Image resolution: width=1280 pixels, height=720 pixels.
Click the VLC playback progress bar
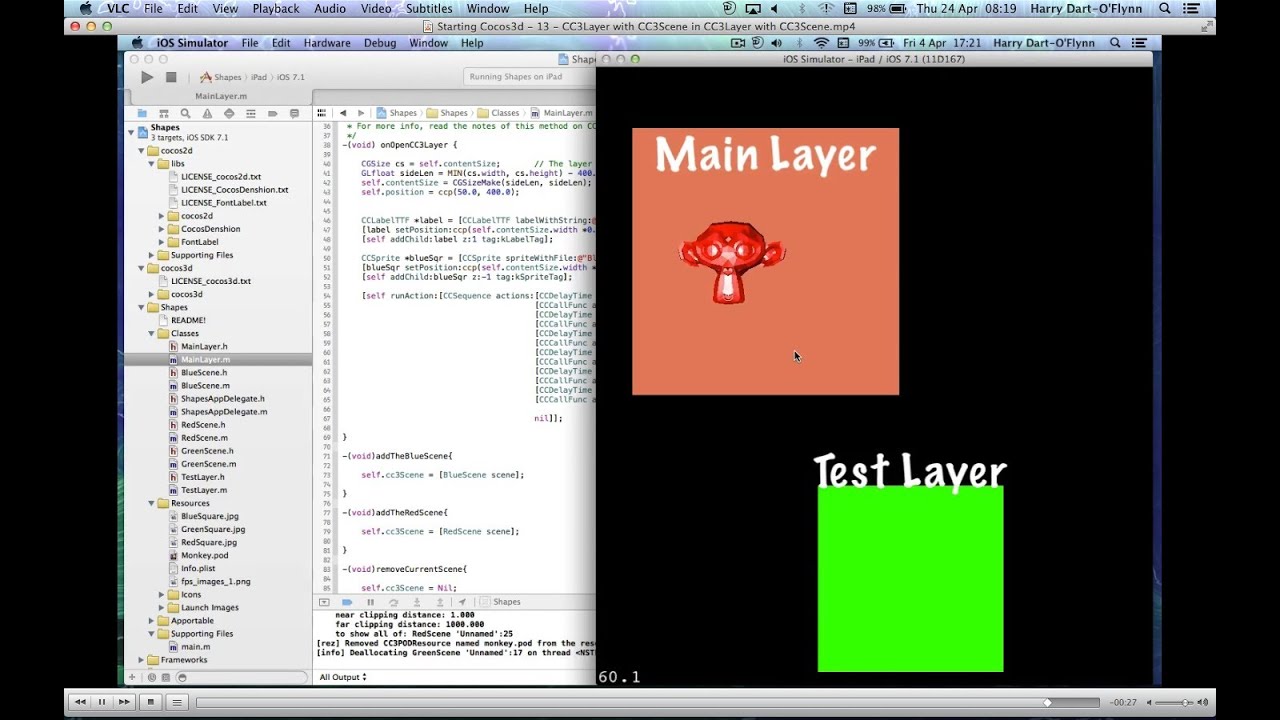pyautogui.click(x=647, y=703)
